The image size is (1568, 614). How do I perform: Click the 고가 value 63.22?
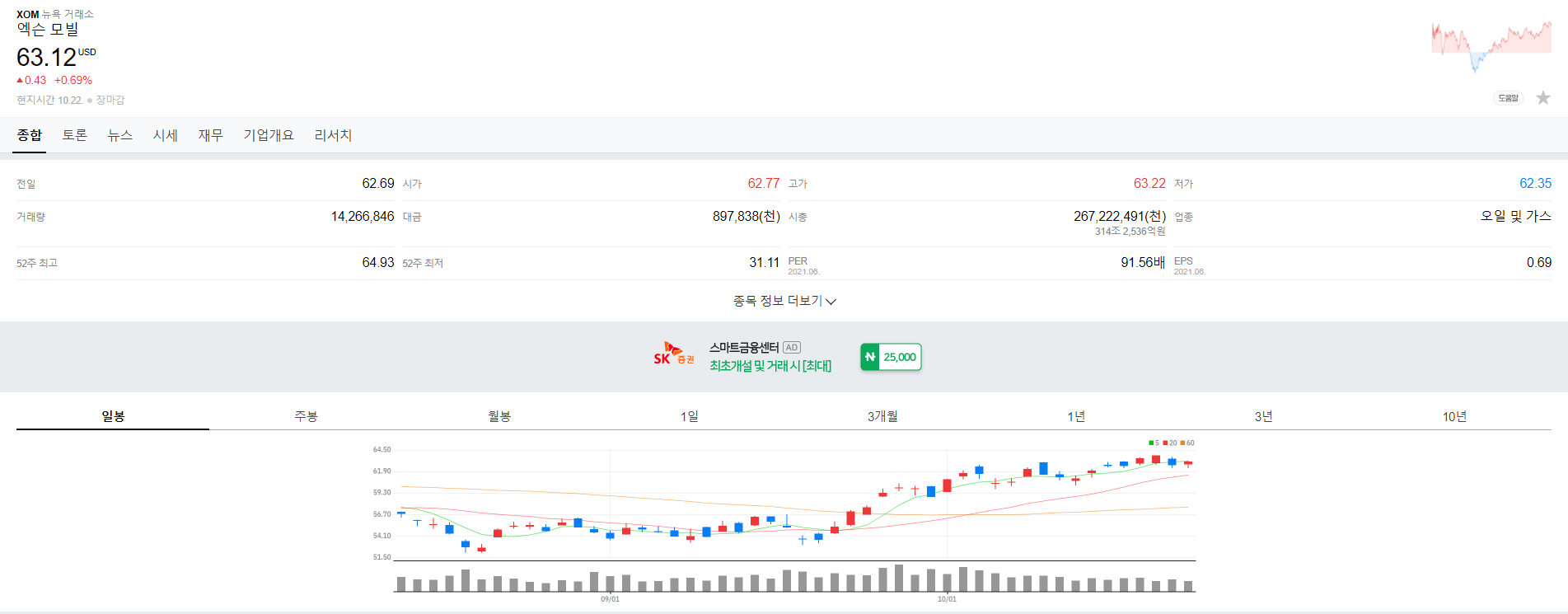(1149, 183)
